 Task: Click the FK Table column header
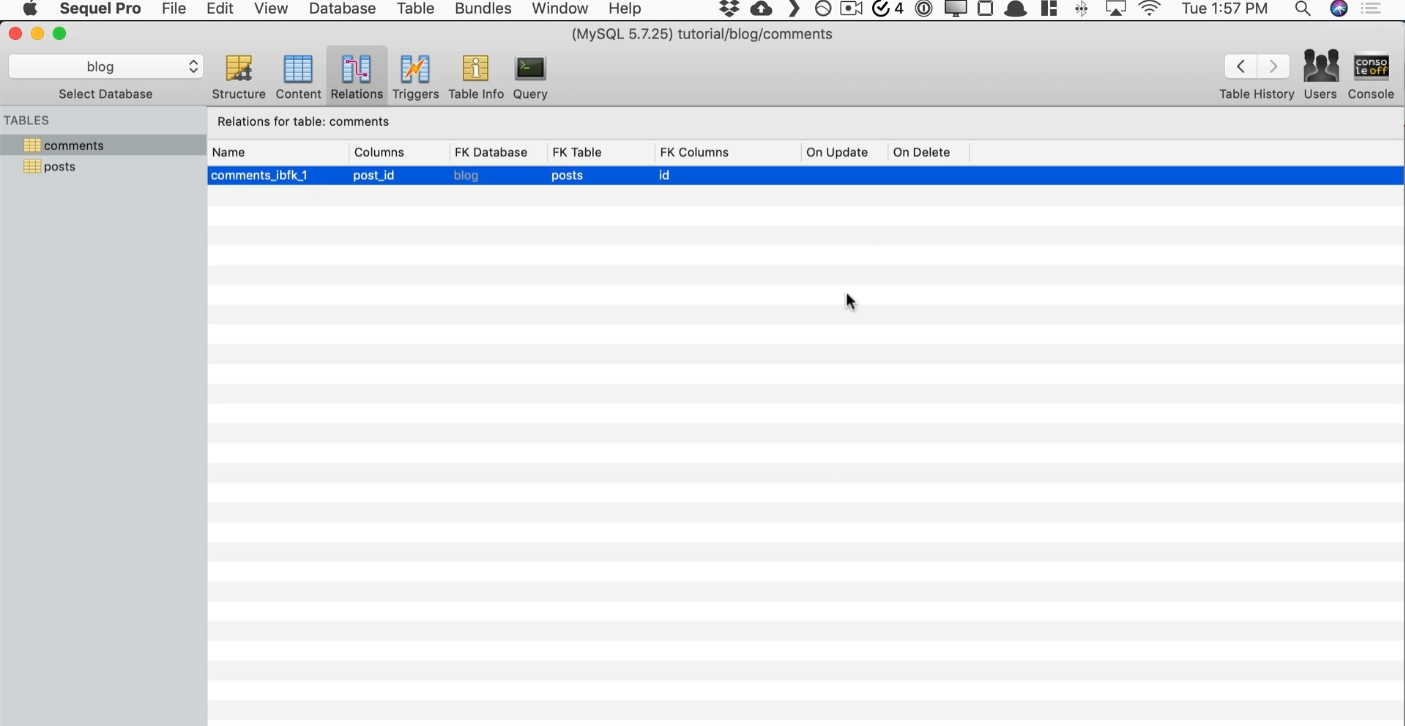pos(601,152)
